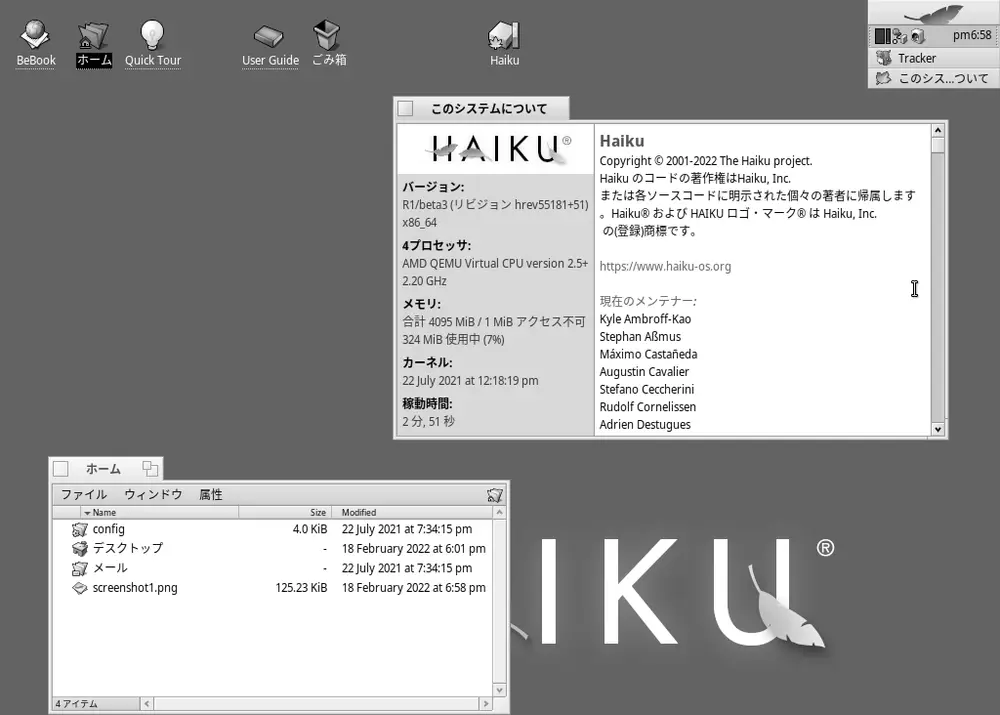Click the HAIKU logo in About window

[x=496, y=149]
